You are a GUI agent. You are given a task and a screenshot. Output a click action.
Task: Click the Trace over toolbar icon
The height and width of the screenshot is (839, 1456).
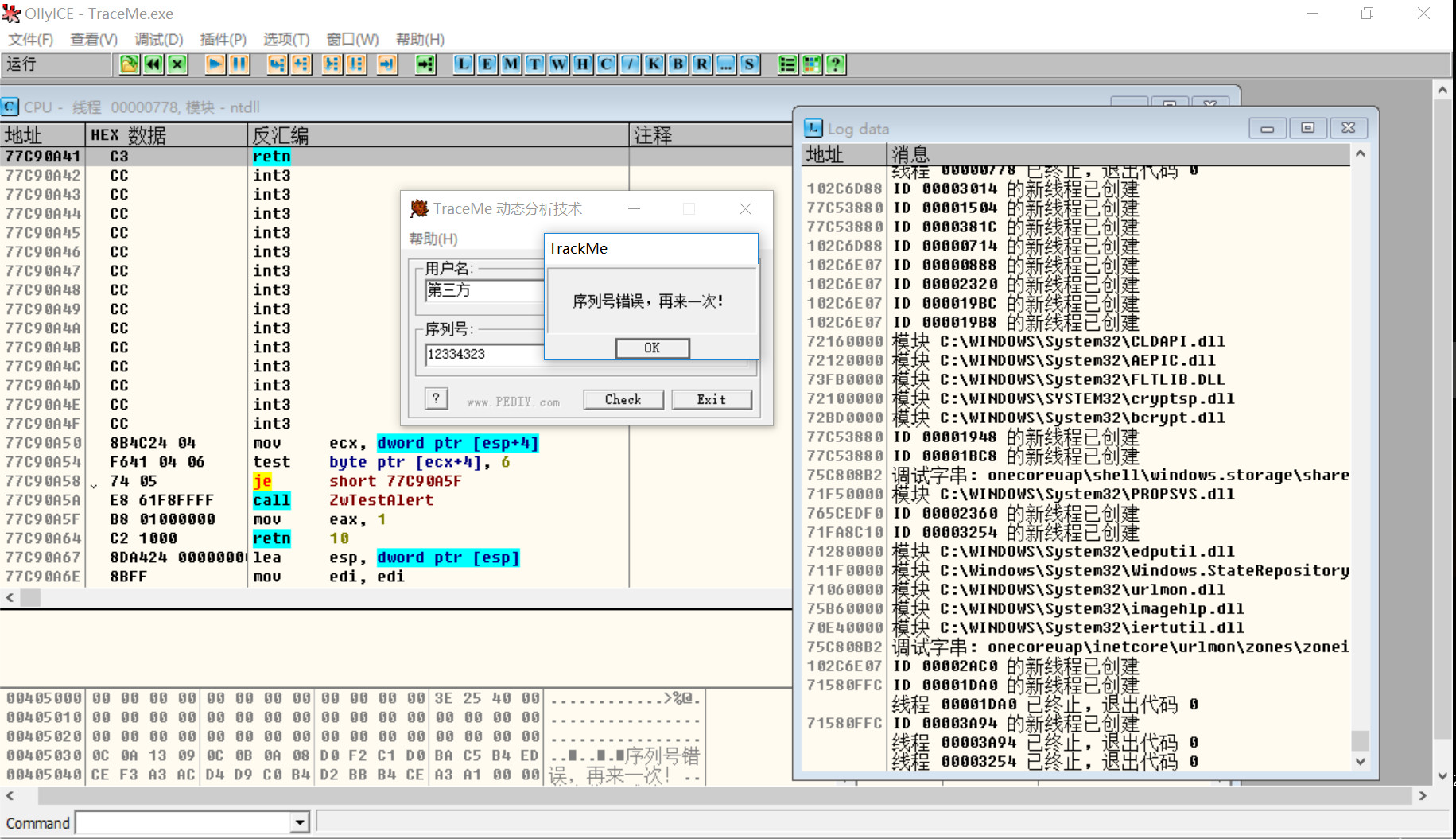(355, 64)
